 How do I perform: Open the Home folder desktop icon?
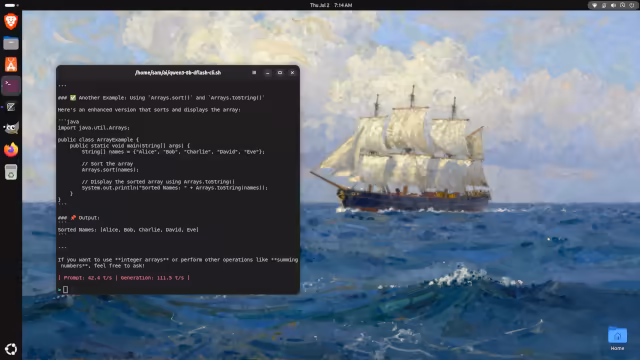click(617, 338)
